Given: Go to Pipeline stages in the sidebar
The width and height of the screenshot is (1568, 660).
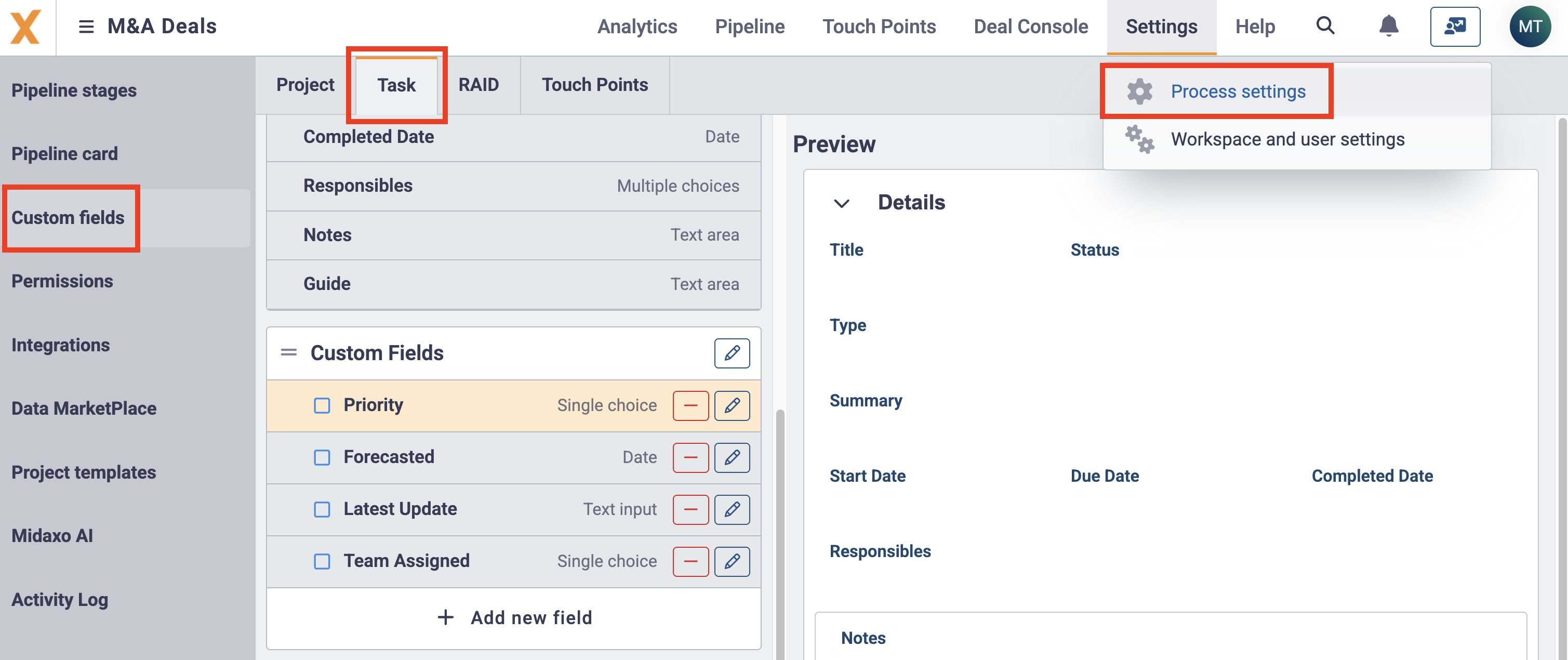Looking at the screenshot, I should click(74, 91).
